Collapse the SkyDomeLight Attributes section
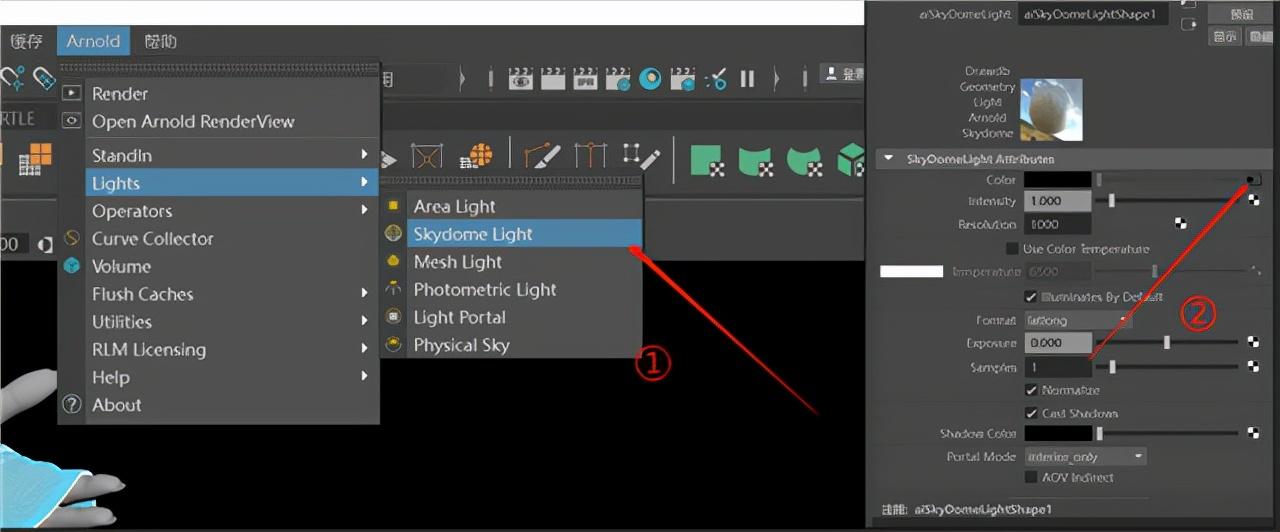Screen dimensions: 1280x532 [x=888, y=159]
